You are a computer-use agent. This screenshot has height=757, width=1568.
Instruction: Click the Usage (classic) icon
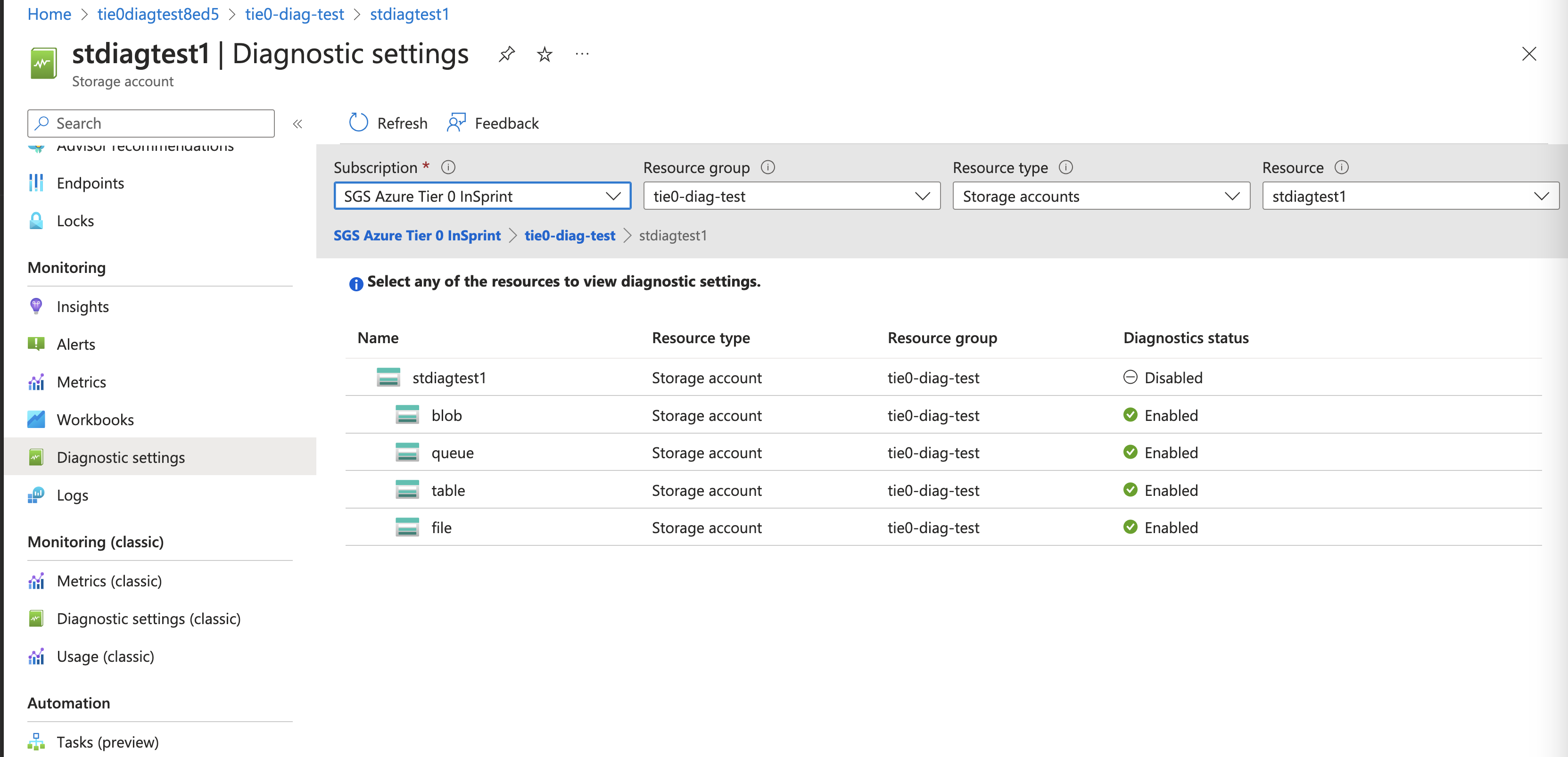coord(36,656)
